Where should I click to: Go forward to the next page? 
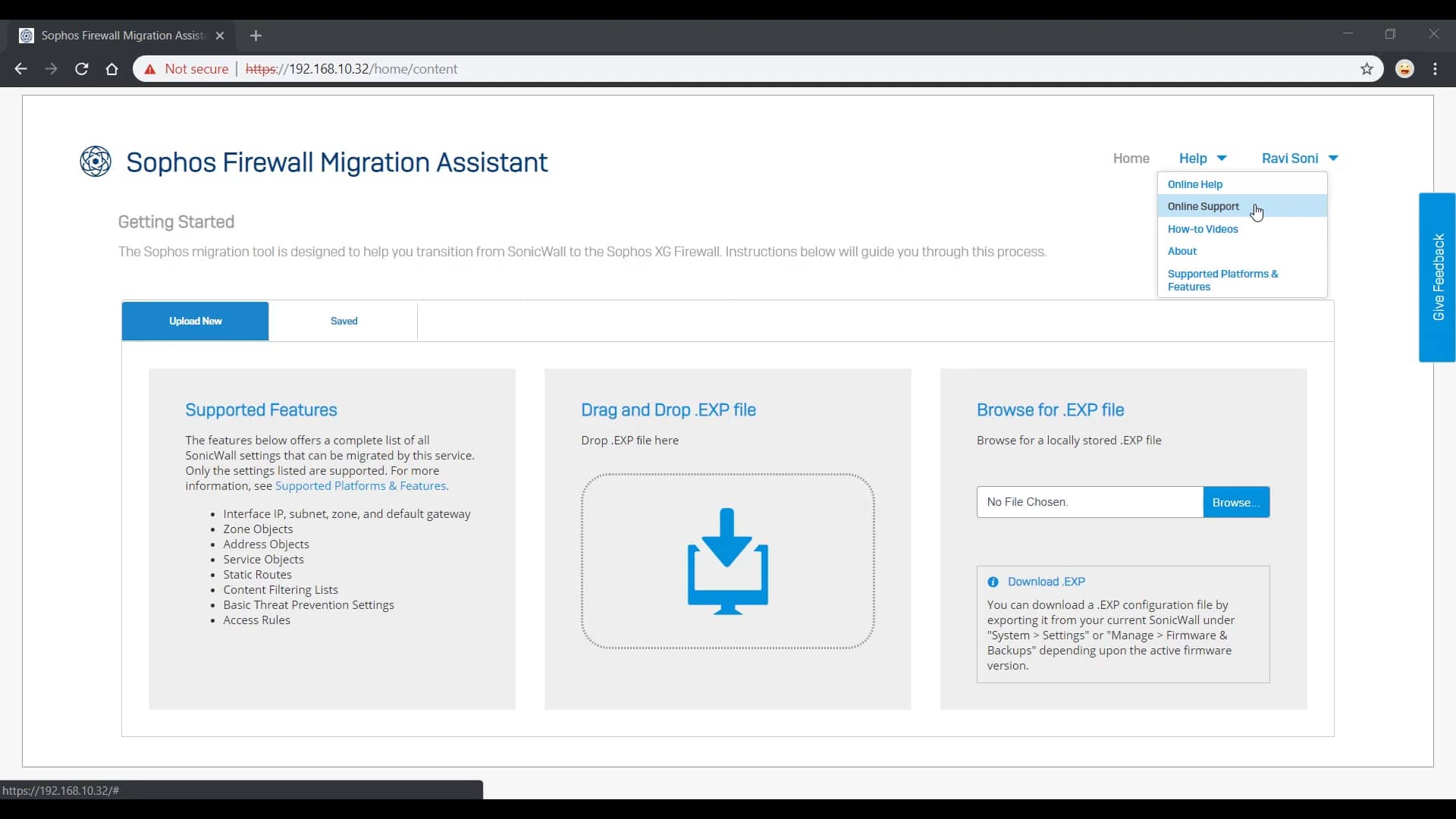point(51,69)
